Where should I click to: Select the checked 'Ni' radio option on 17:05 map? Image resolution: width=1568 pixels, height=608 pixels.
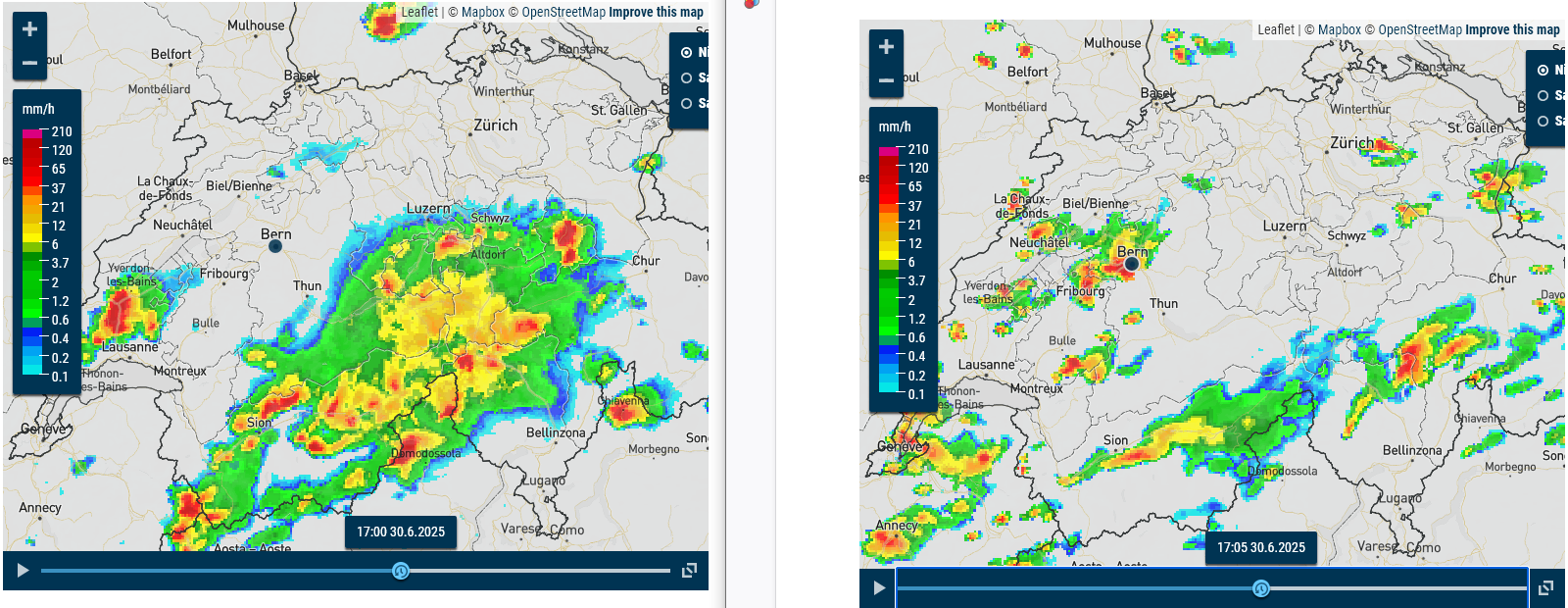[x=1543, y=71]
